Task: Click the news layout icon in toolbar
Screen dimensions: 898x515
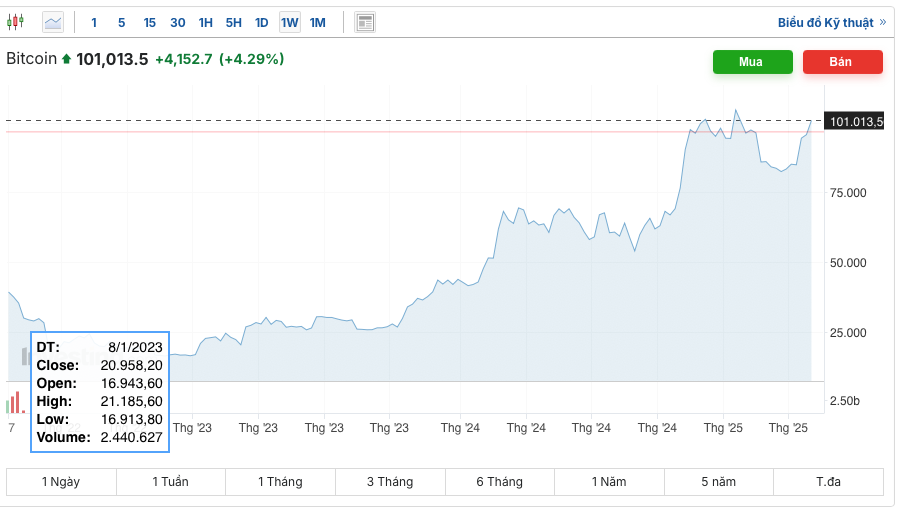Action: point(365,22)
